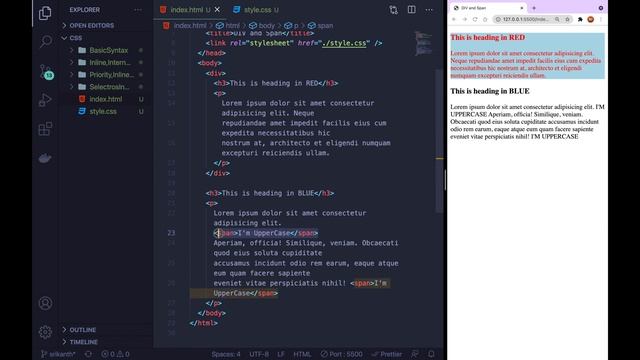Click line number 23 in the gutter
The width and height of the screenshot is (640, 360).
coord(171,233)
